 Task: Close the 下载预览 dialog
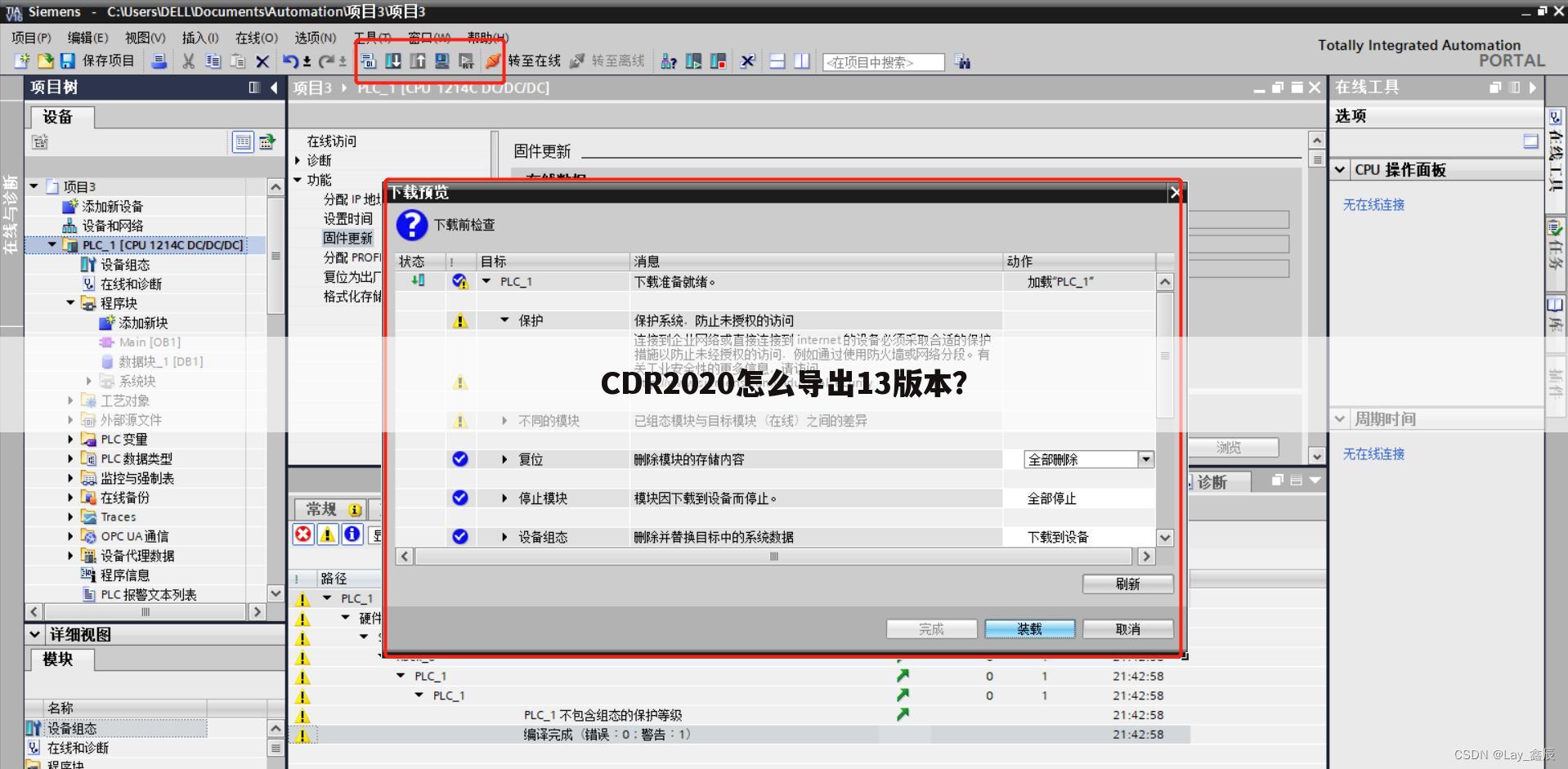click(x=1174, y=193)
